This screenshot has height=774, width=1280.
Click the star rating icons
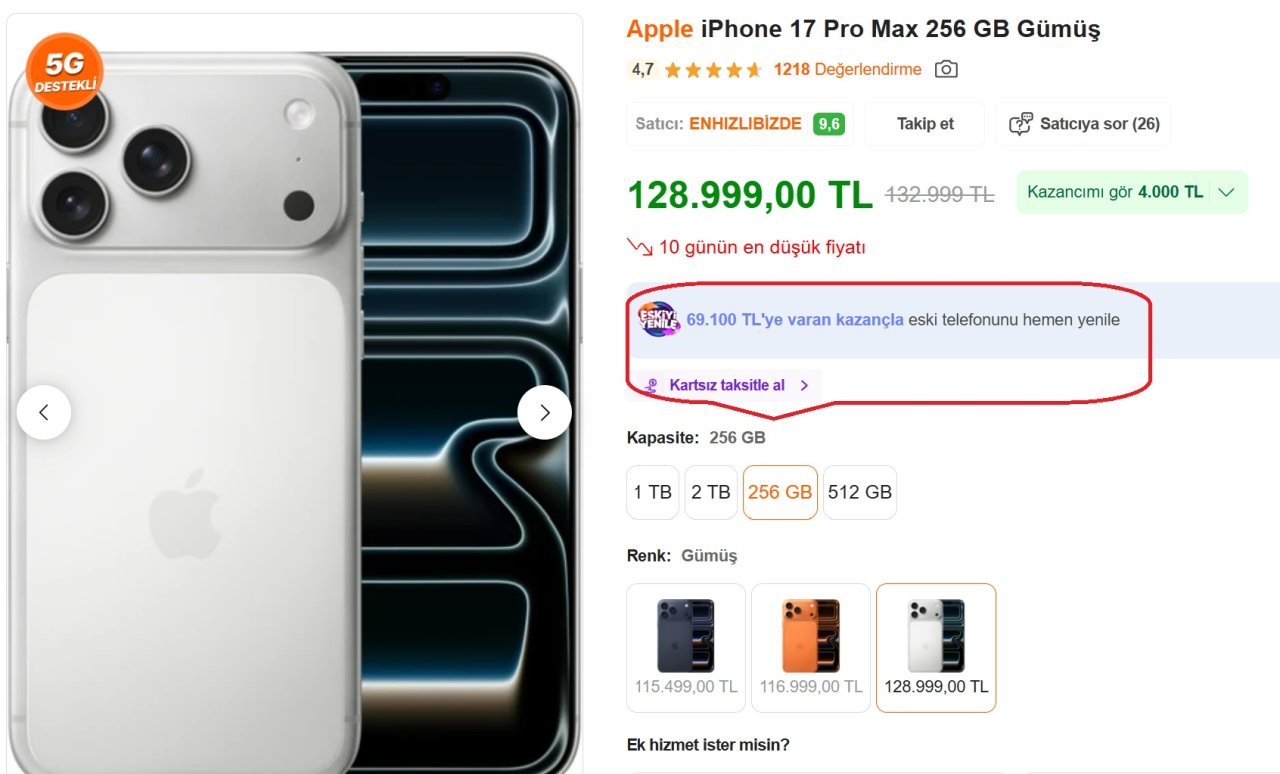click(712, 70)
